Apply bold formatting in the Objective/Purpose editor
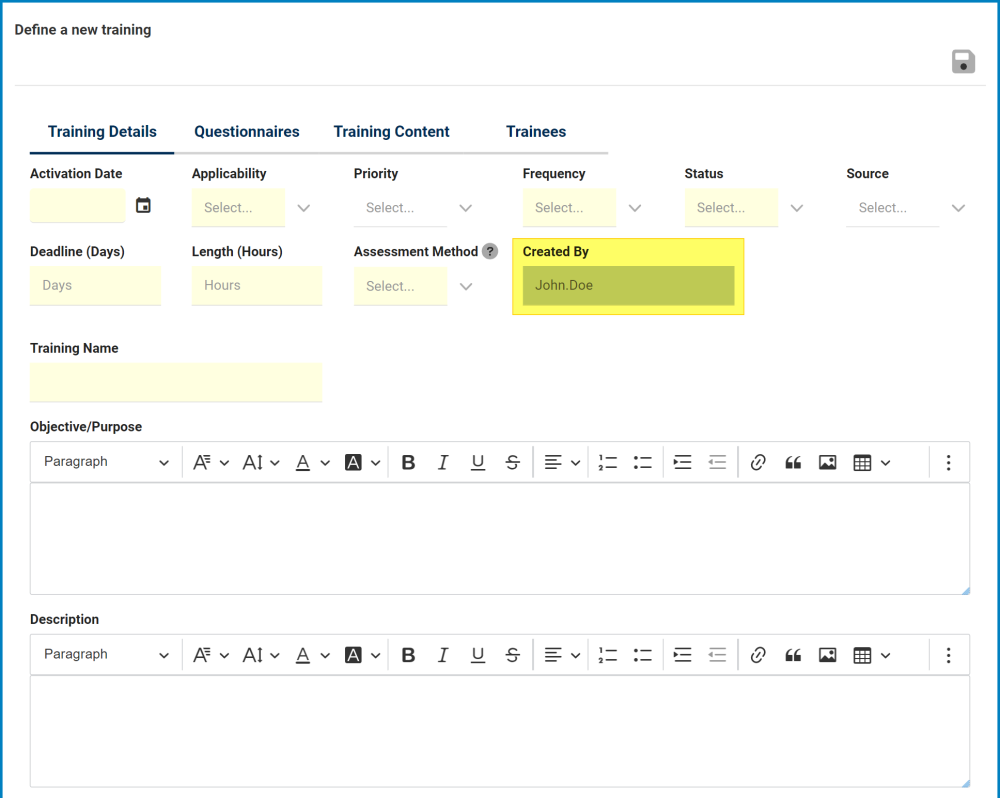The height and width of the screenshot is (798, 1000). tap(408, 461)
